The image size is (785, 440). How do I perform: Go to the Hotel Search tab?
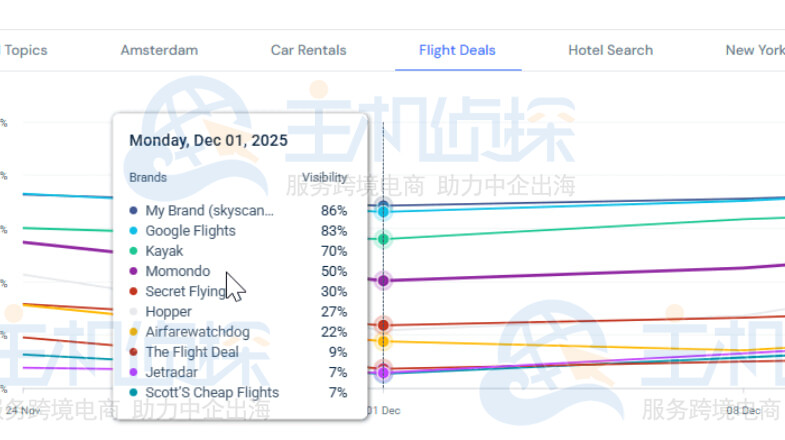click(x=610, y=50)
